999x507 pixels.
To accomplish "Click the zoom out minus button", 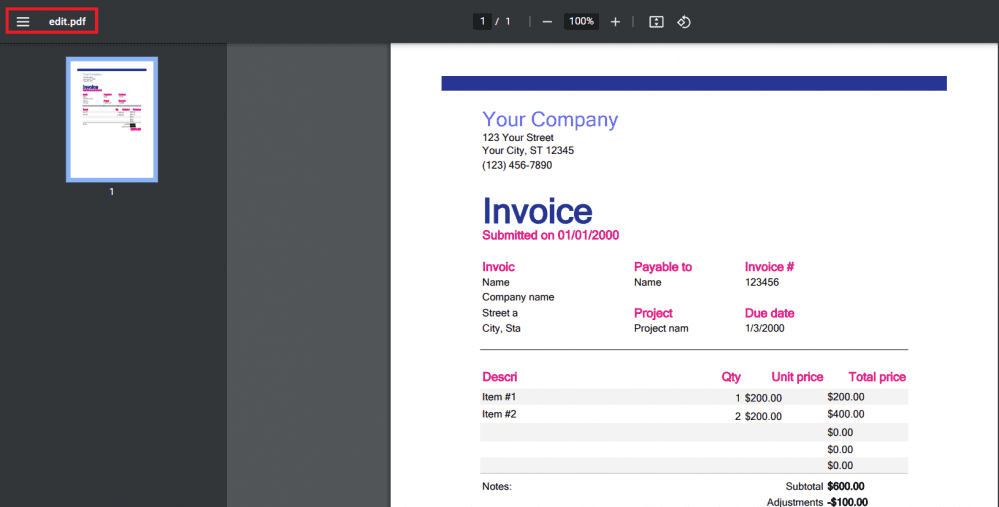I will coord(547,22).
